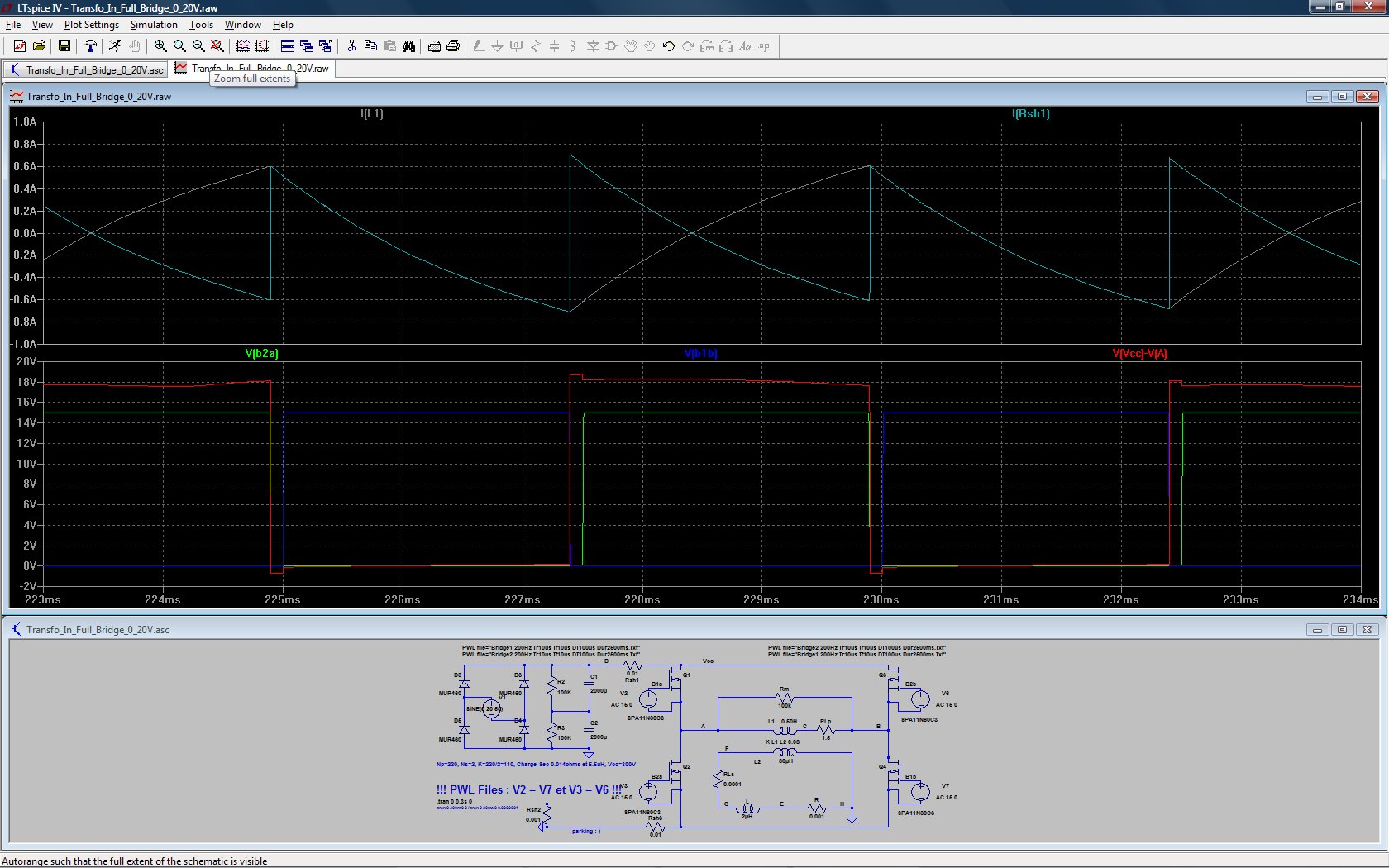This screenshot has width=1389, height=868.
Task: Click the V(b2a) green trace label
Action: point(261,354)
